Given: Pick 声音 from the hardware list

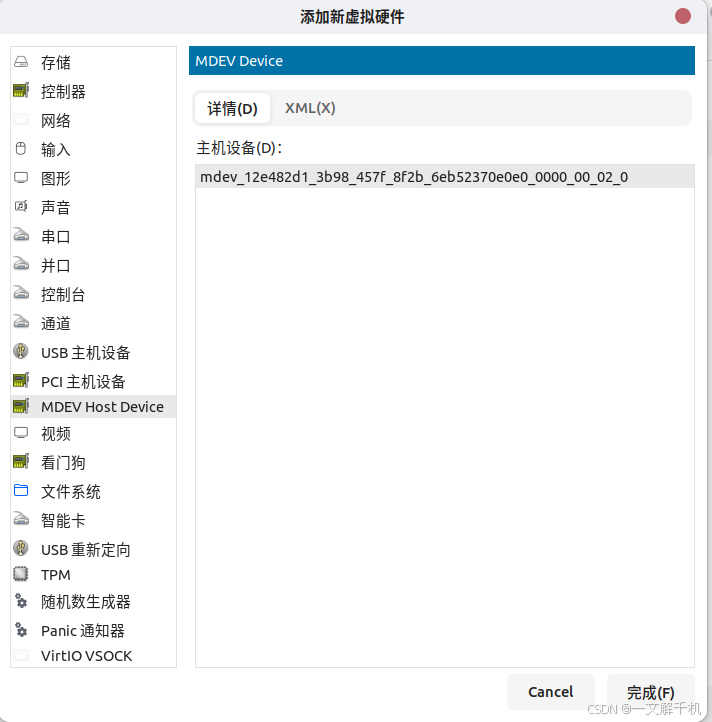Looking at the screenshot, I should 93,207.
